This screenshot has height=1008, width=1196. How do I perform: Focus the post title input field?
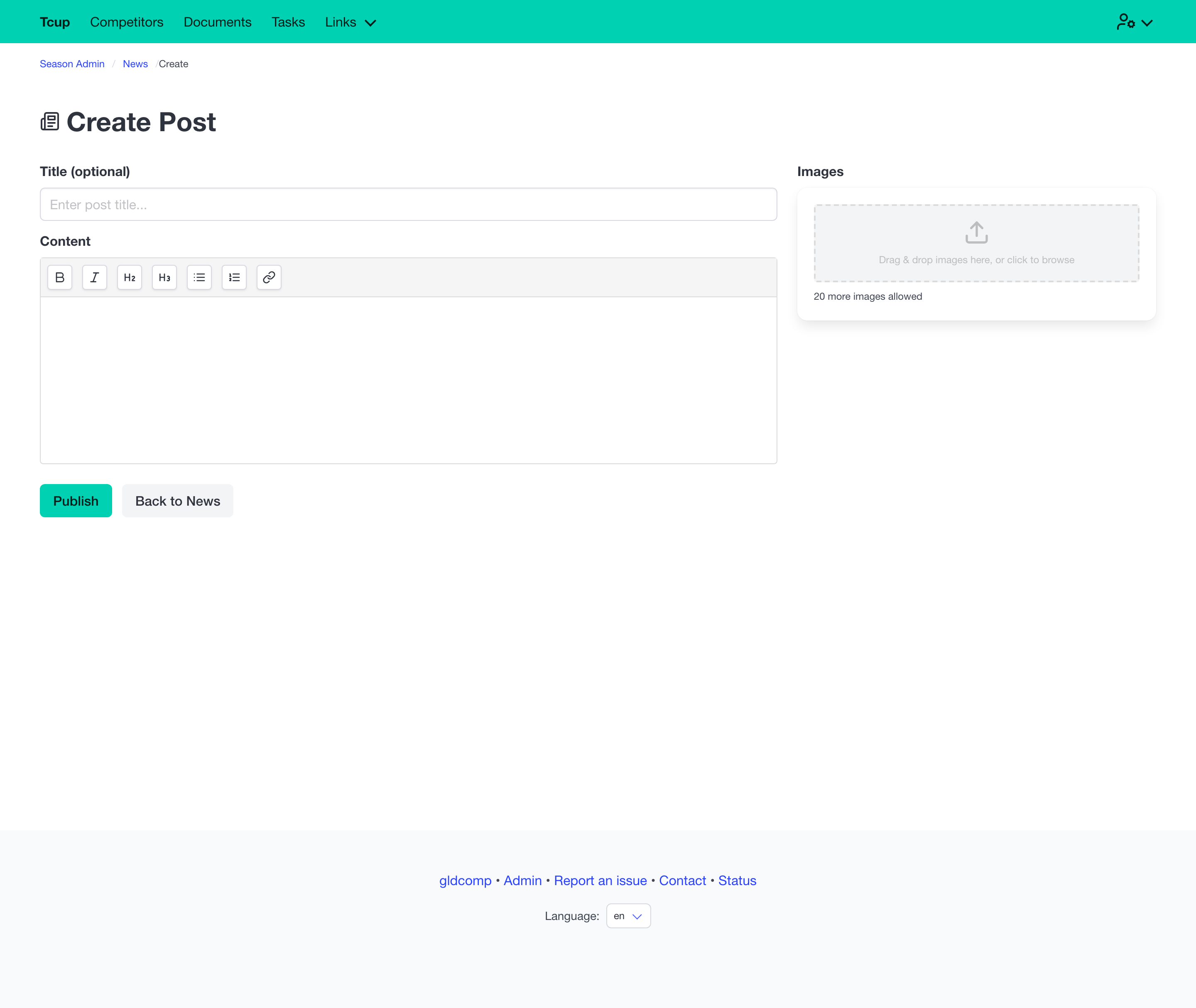click(x=408, y=205)
